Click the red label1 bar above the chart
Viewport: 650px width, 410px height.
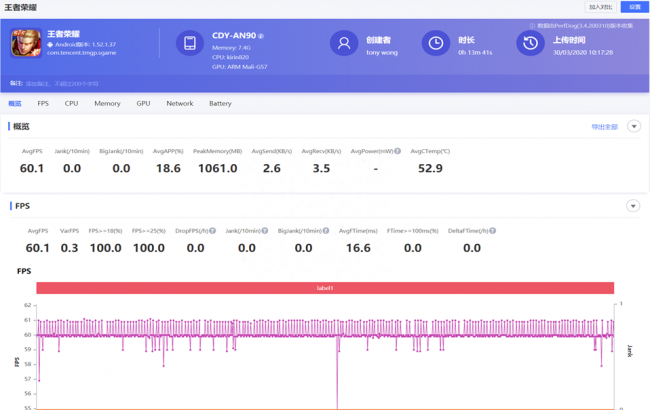[x=325, y=288]
